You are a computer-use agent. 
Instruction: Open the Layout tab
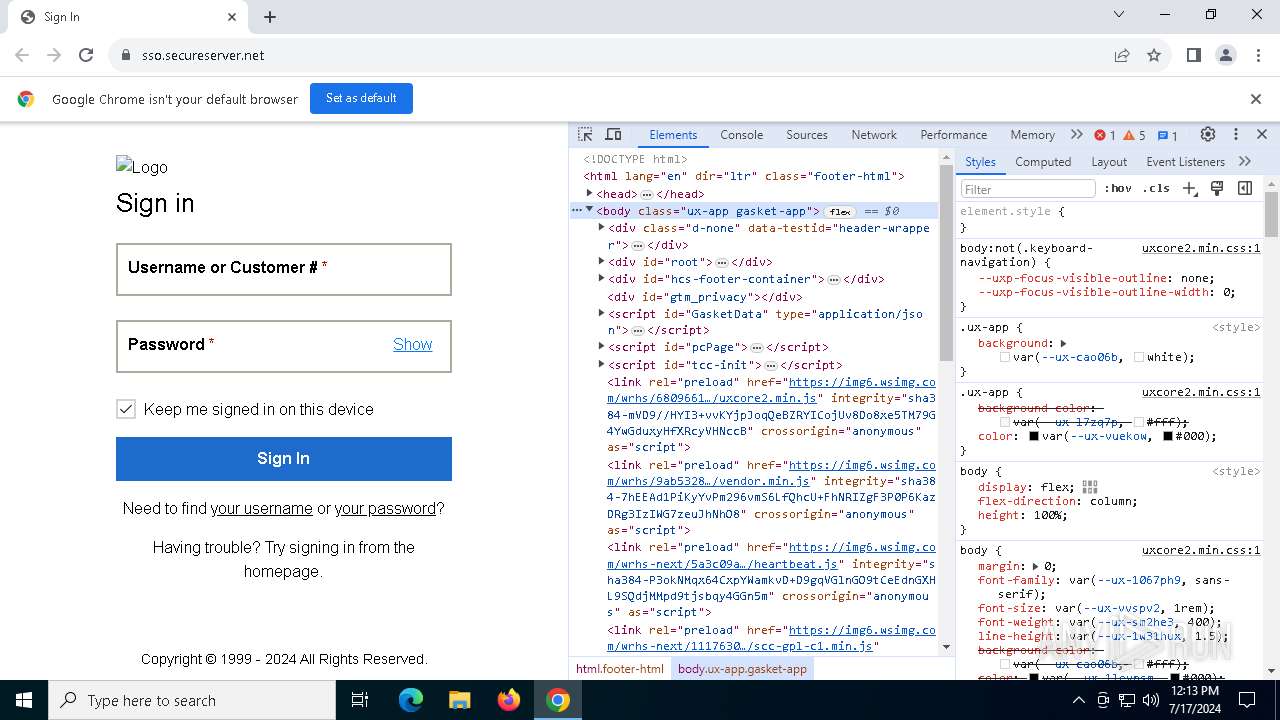(1109, 161)
